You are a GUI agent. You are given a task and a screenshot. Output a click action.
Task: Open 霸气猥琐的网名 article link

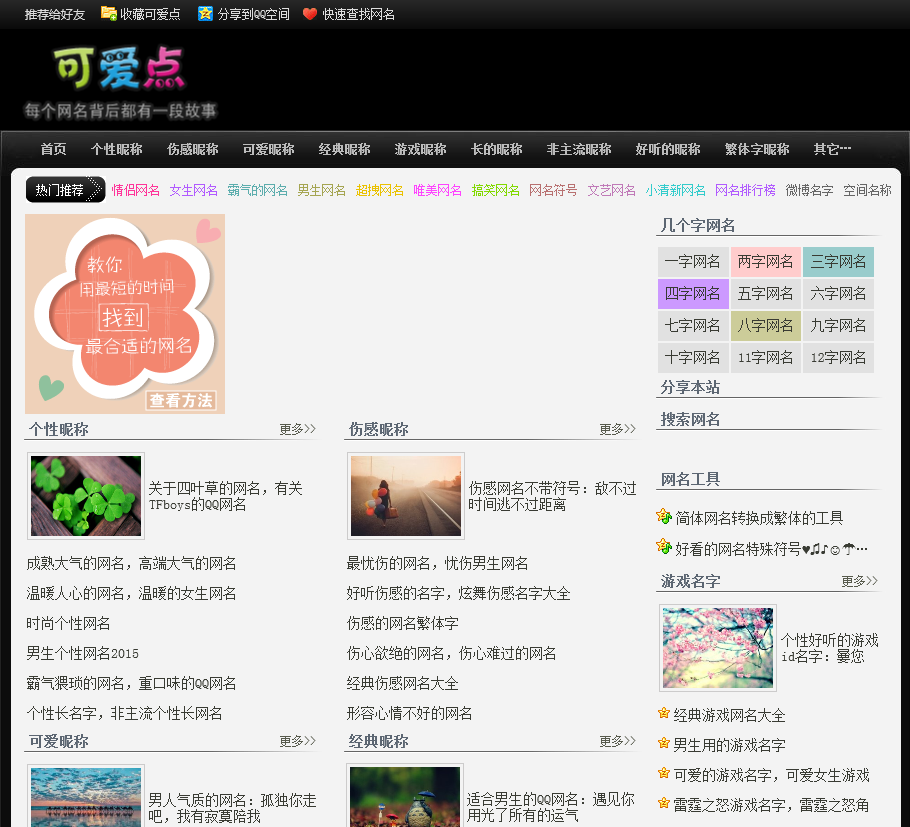tap(131, 684)
